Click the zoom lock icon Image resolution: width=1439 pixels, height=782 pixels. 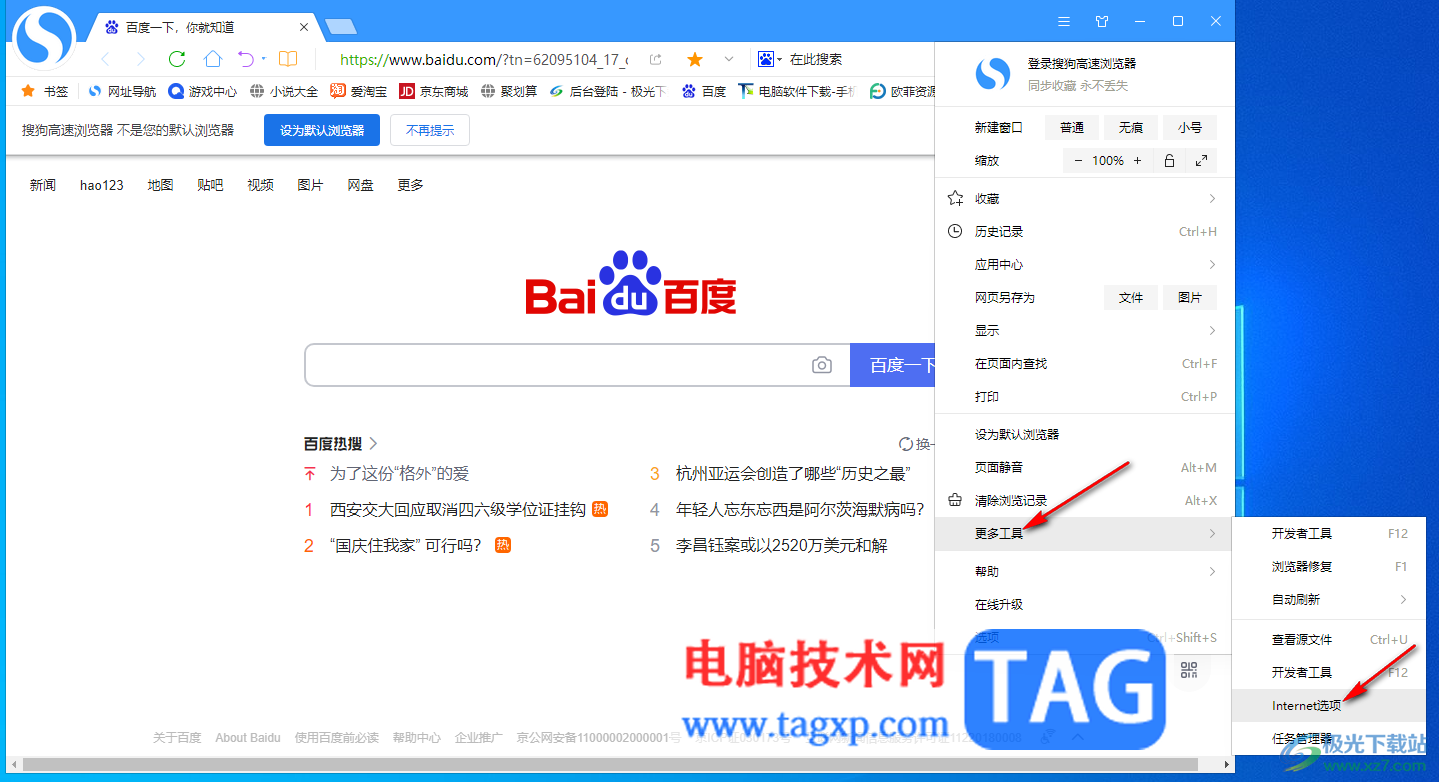(1169, 160)
